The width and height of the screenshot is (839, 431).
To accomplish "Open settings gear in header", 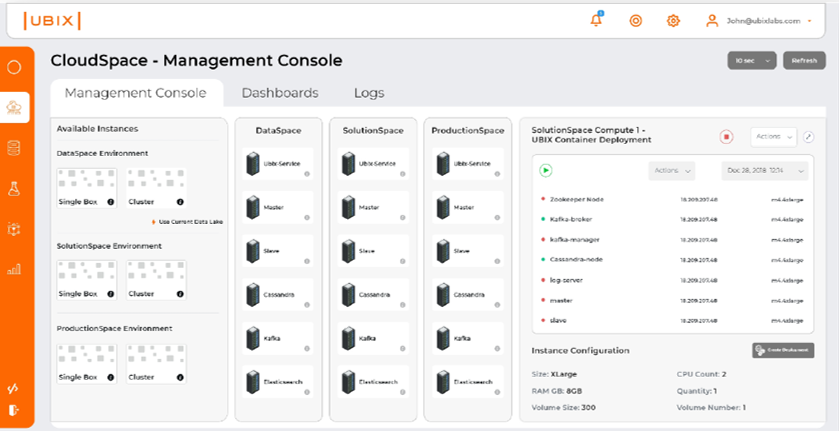I will (x=673, y=21).
